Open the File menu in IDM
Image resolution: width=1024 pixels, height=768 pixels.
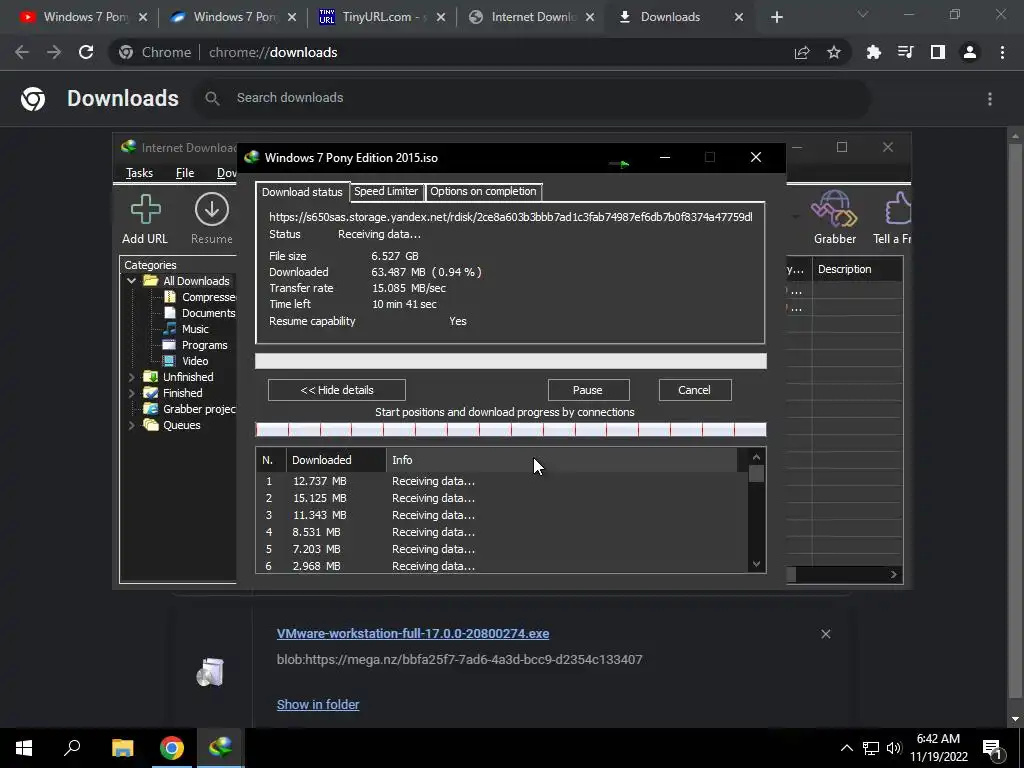(x=185, y=172)
